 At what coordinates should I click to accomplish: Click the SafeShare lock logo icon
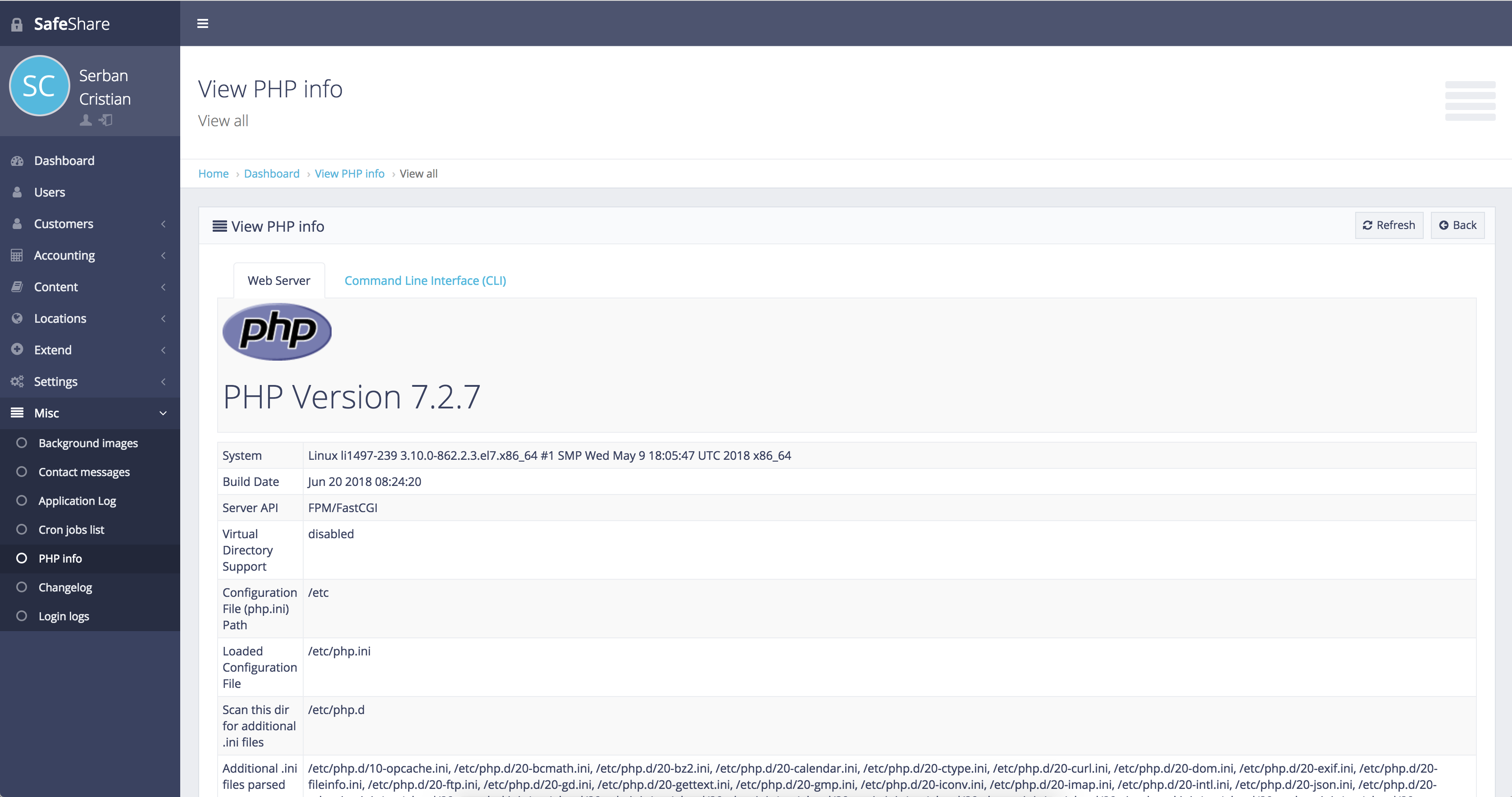point(17,24)
